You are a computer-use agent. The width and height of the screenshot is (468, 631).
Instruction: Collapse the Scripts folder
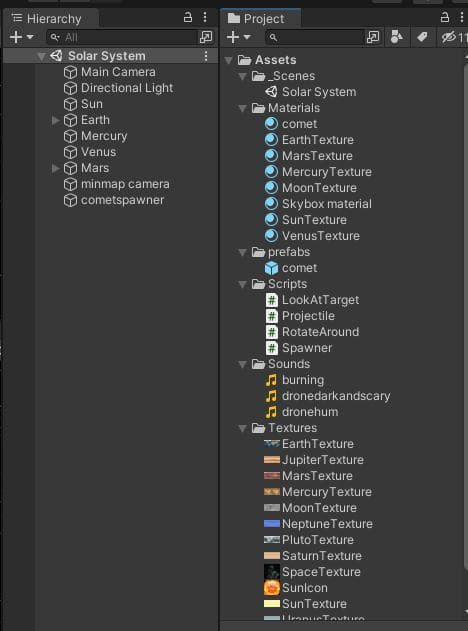[x=242, y=285]
